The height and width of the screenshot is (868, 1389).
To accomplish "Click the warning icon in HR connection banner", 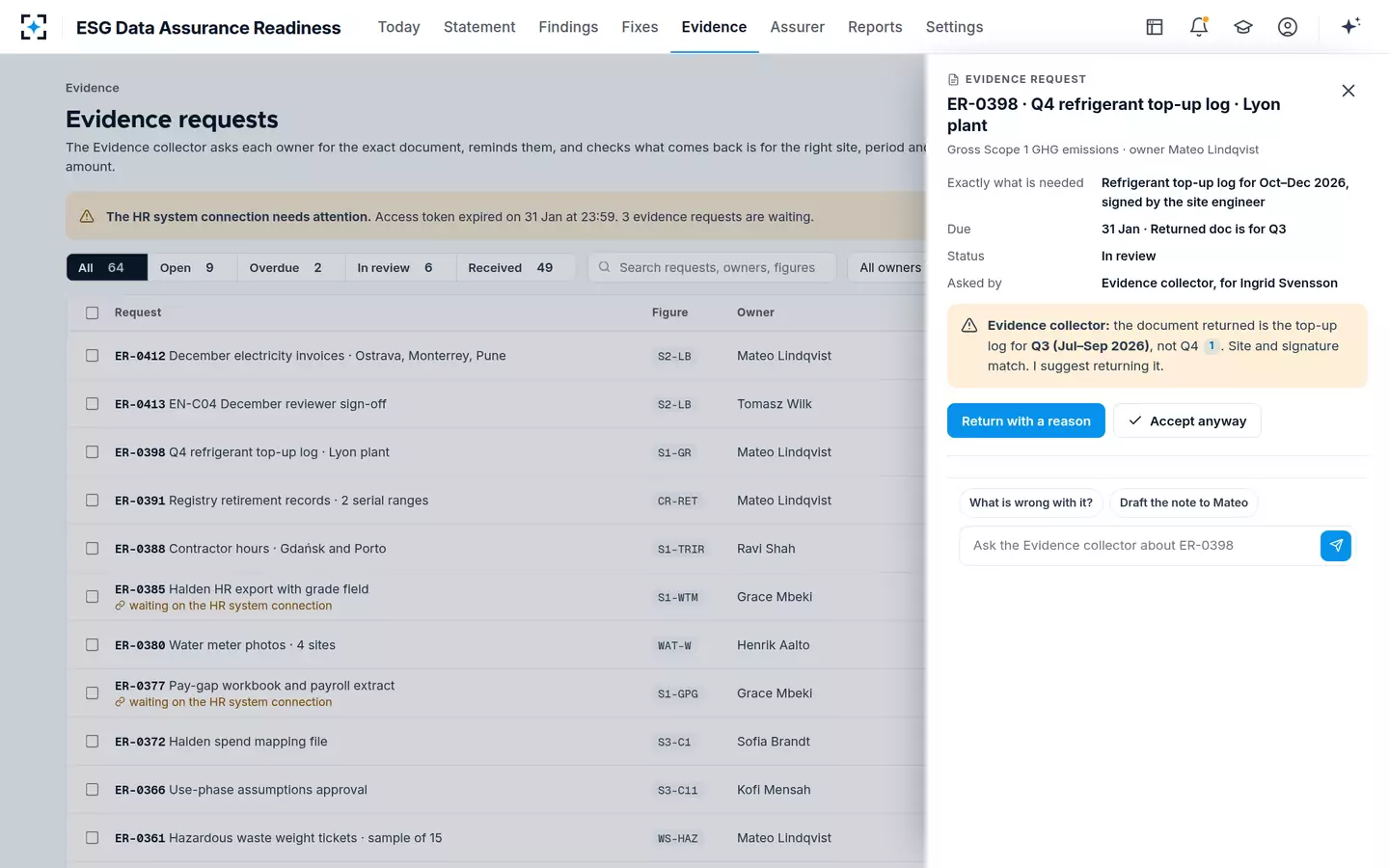I will coord(87,217).
